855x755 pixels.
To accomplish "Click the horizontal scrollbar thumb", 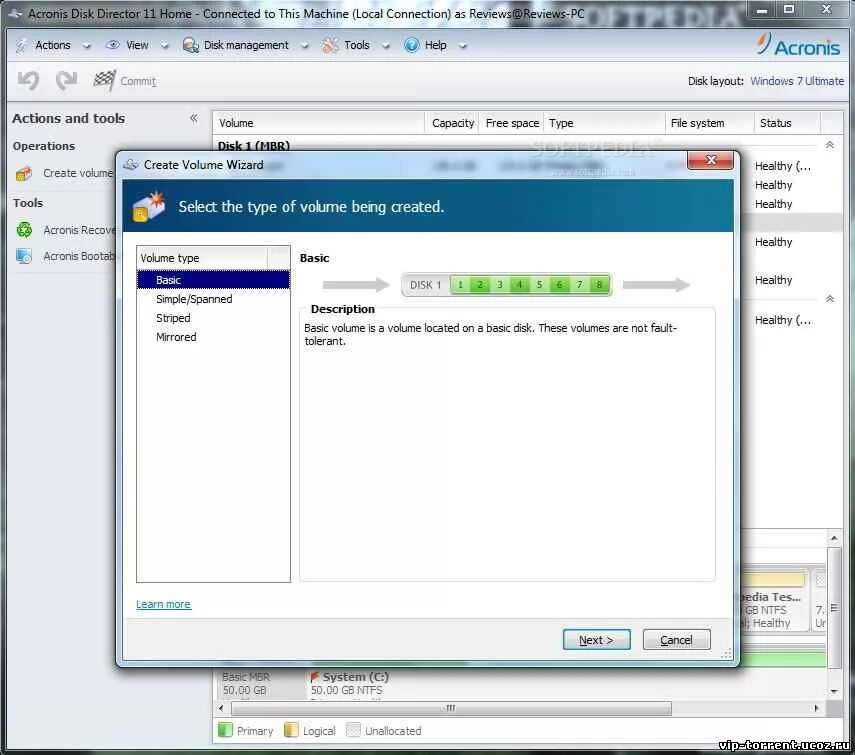I will (451, 708).
